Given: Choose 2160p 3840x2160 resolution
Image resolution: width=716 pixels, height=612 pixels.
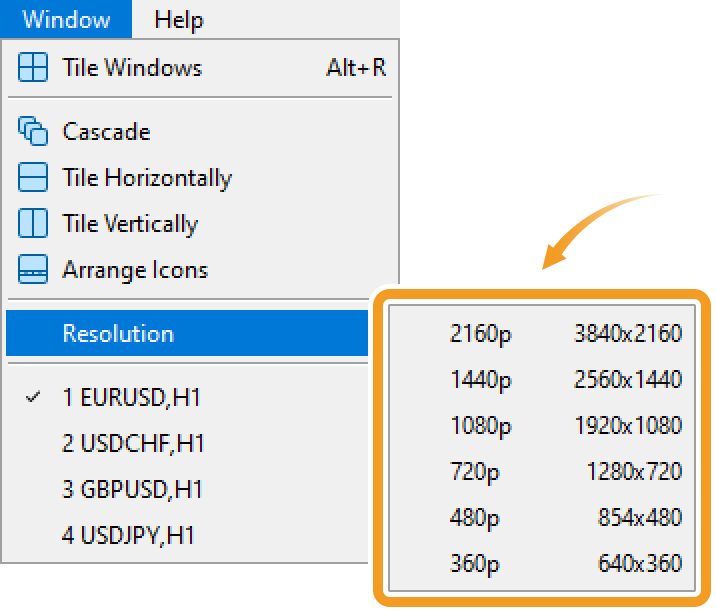Looking at the screenshot, I should 565,334.
